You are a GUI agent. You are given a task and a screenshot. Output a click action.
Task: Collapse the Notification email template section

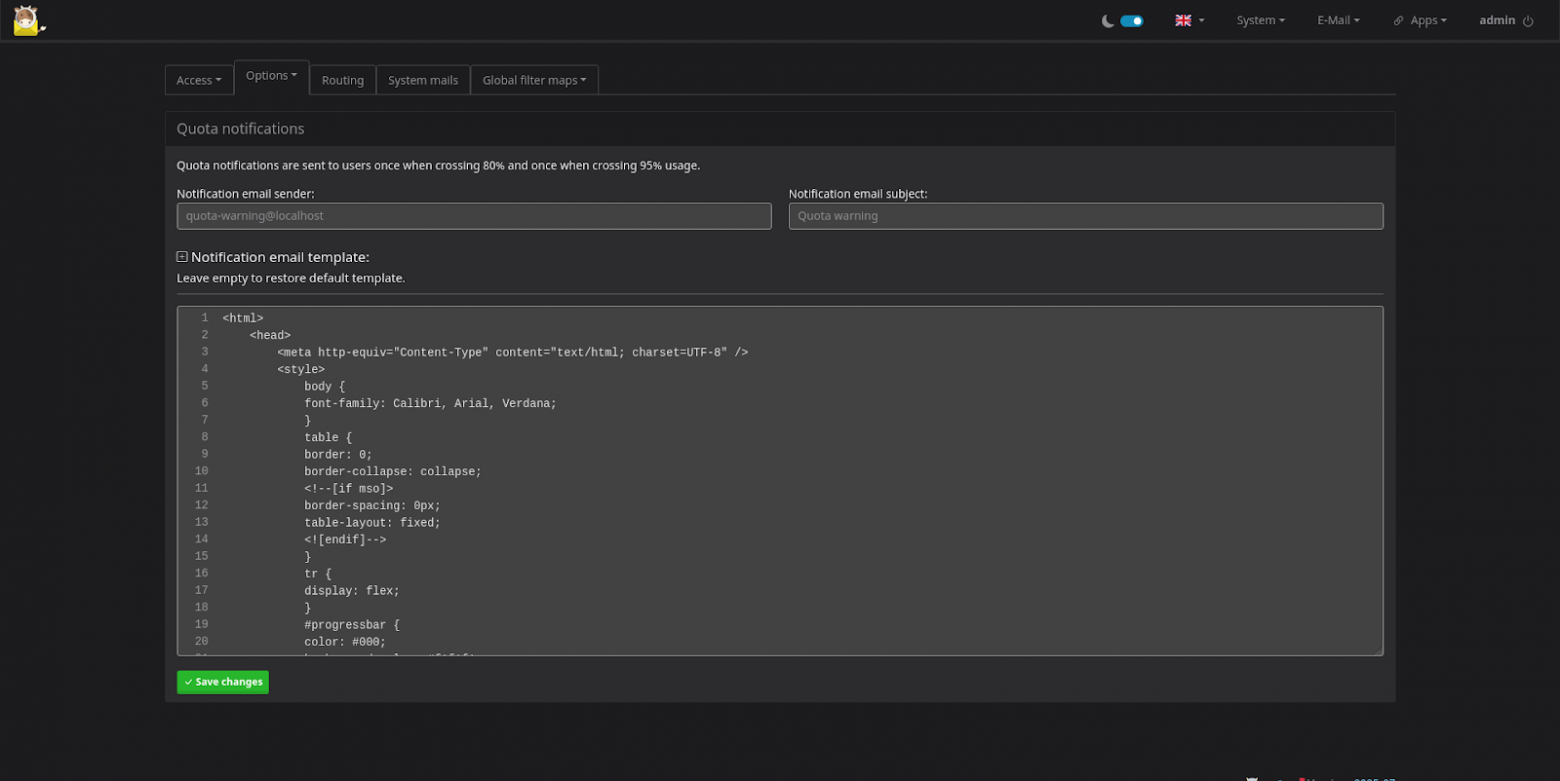(x=182, y=257)
